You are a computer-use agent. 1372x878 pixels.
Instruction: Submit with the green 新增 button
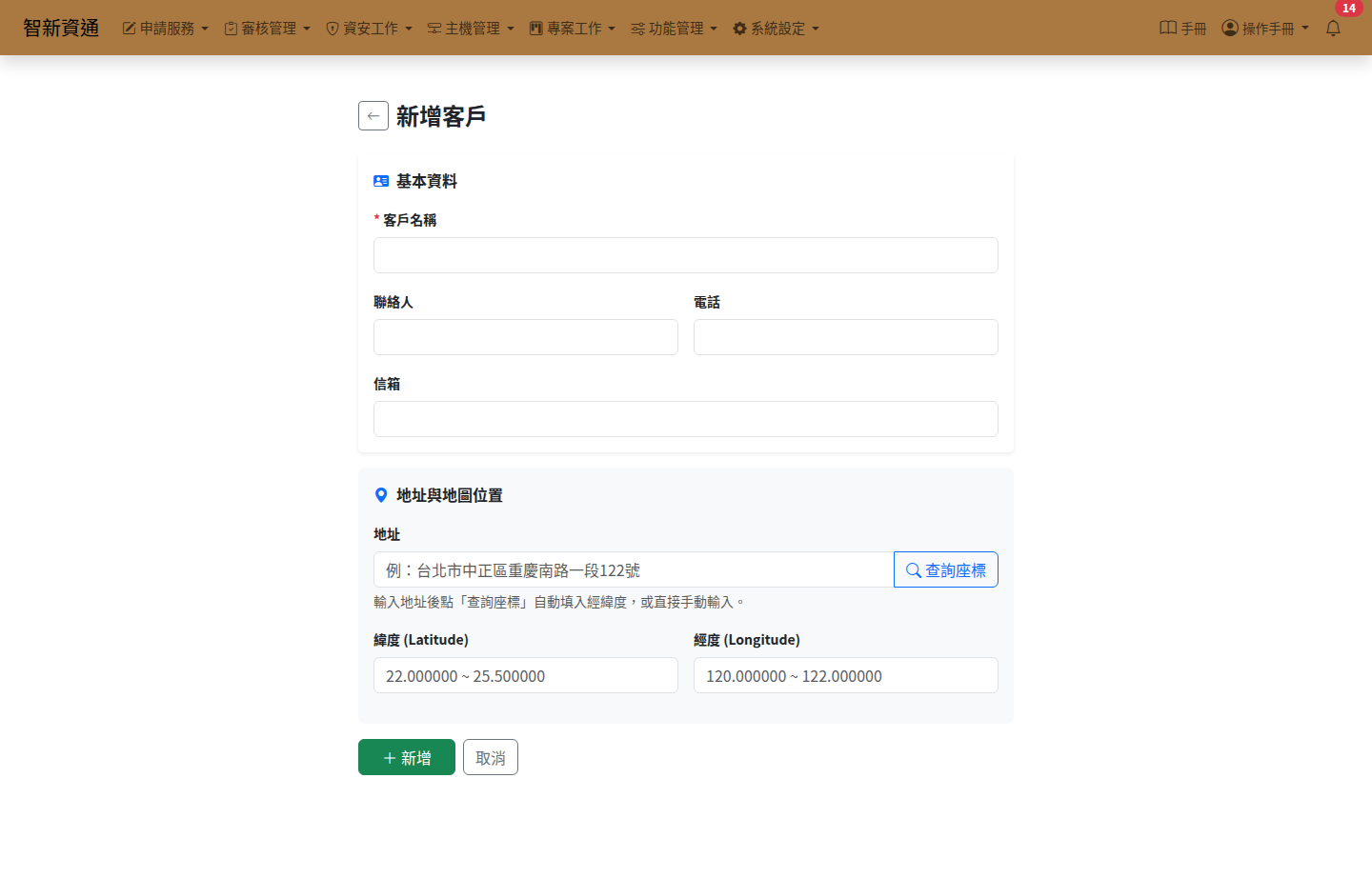(x=407, y=757)
